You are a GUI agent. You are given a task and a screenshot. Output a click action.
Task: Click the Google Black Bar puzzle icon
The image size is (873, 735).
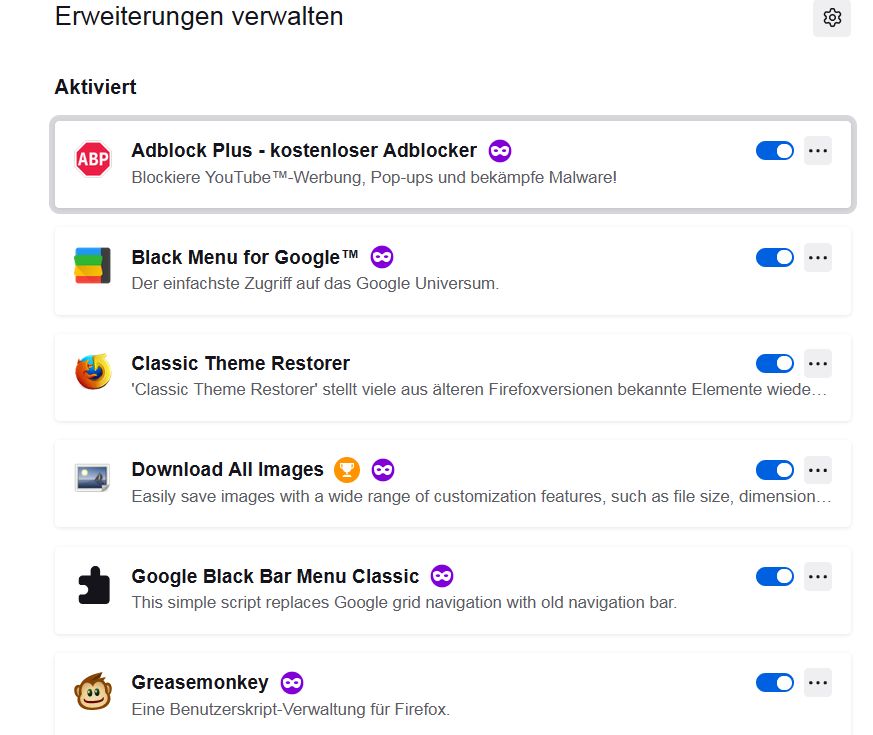(93, 586)
